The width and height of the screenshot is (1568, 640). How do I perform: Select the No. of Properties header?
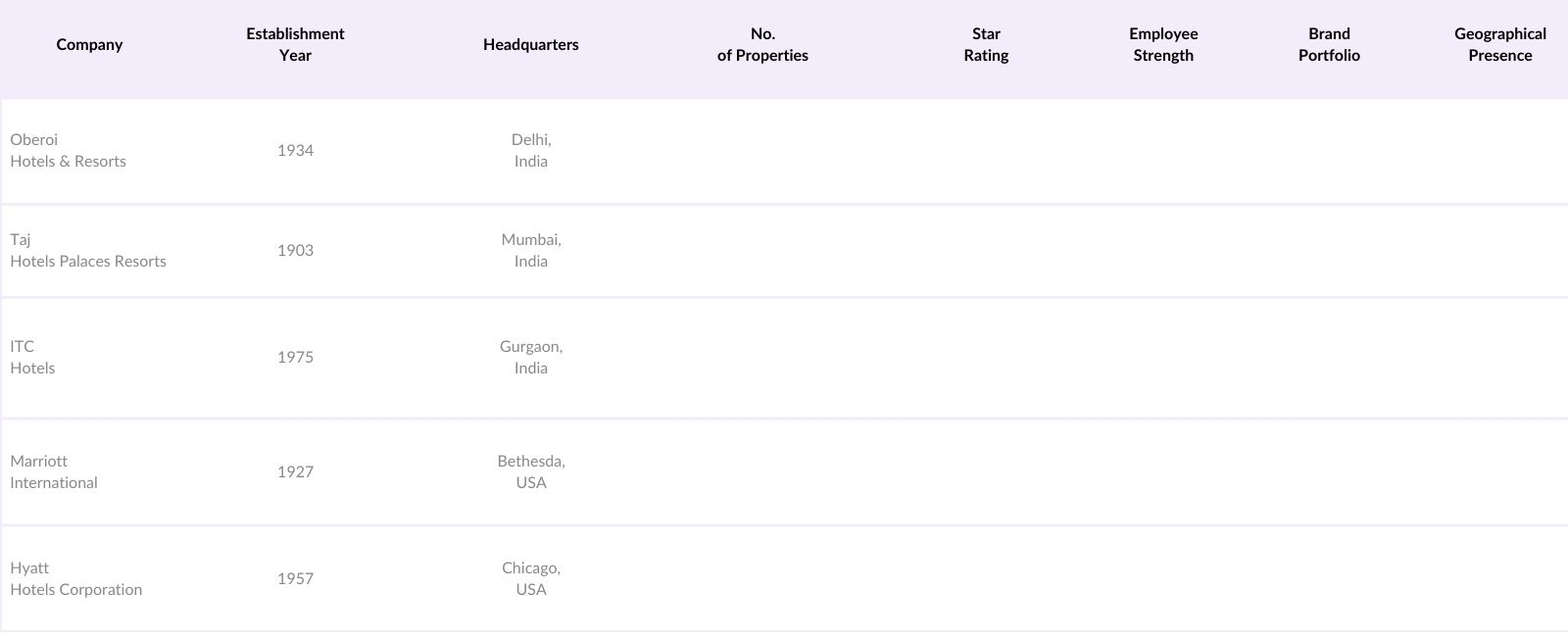(x=762, y=45)
